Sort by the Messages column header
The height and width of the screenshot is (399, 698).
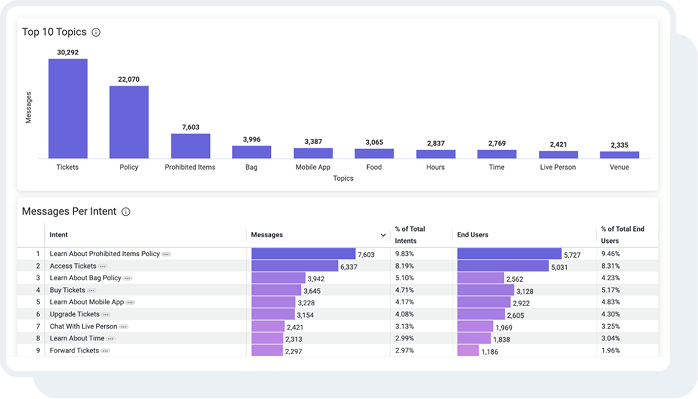(267, 235)
